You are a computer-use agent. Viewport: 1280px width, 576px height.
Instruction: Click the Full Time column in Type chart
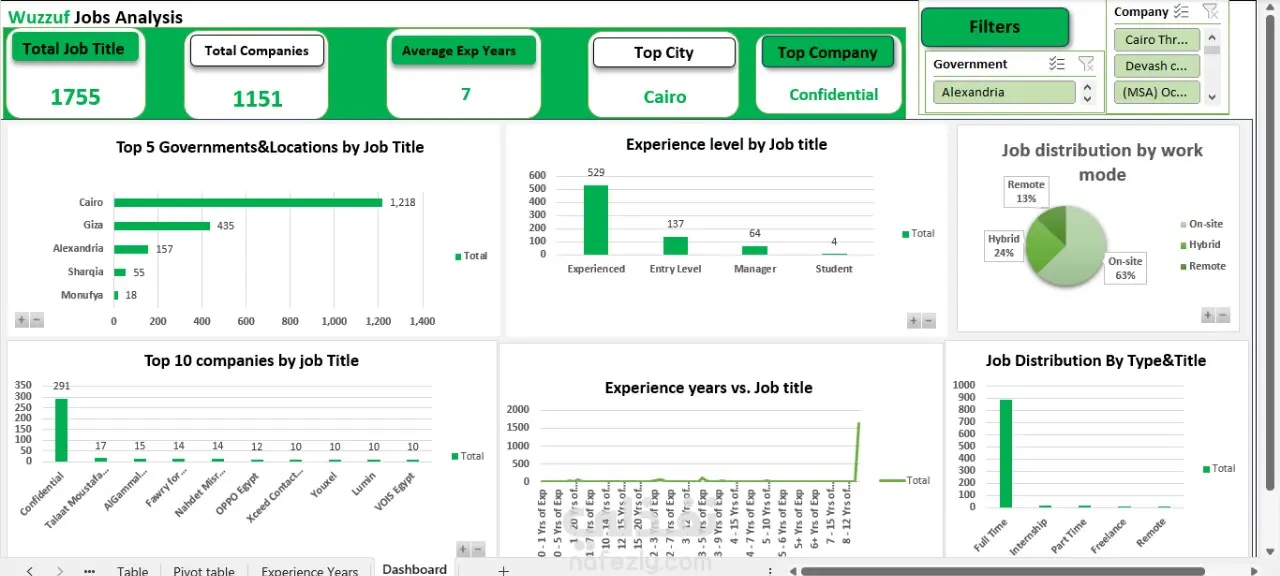[1006, 454]
